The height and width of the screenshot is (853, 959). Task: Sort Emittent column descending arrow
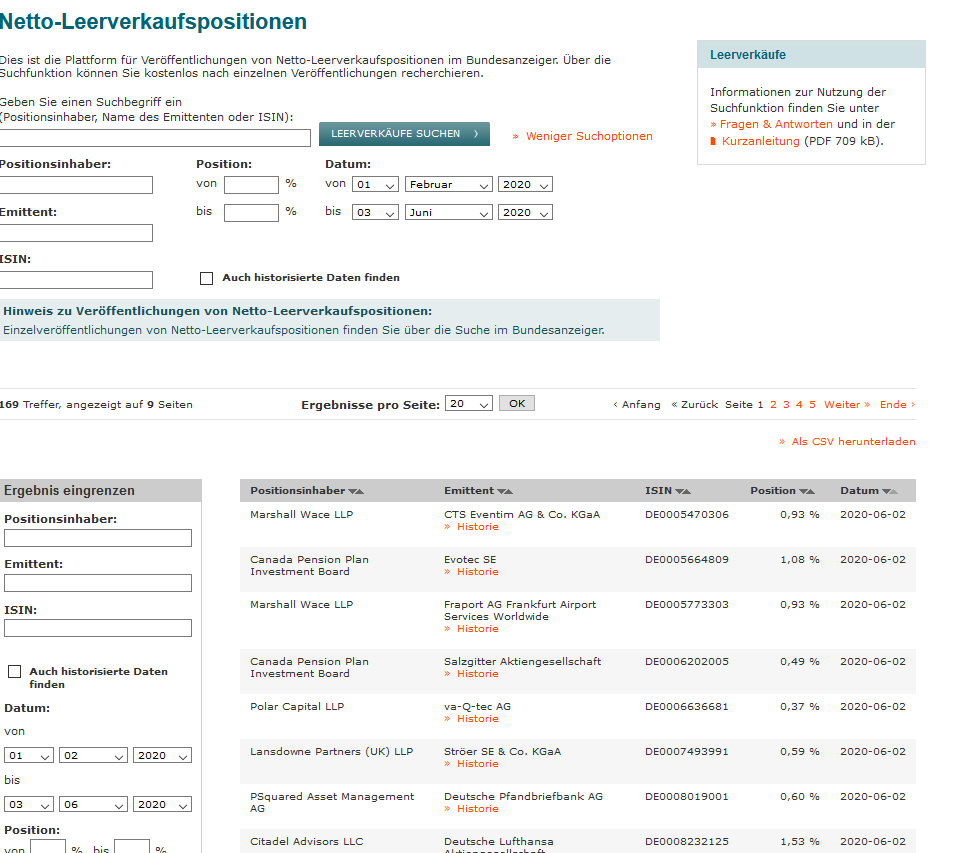click(x=502, y=491)
